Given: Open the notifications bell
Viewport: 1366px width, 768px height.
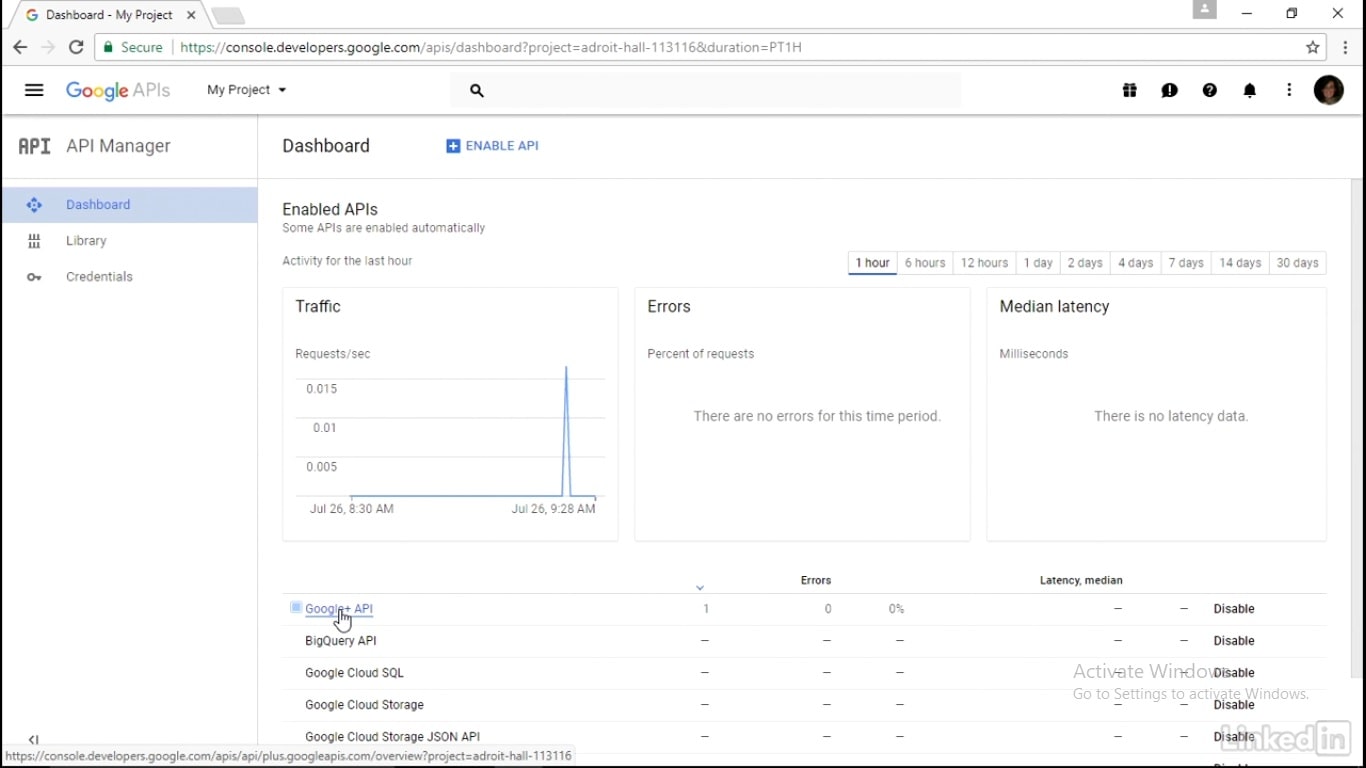Looking at the screenshot, I should click(x=1250, y=90).
